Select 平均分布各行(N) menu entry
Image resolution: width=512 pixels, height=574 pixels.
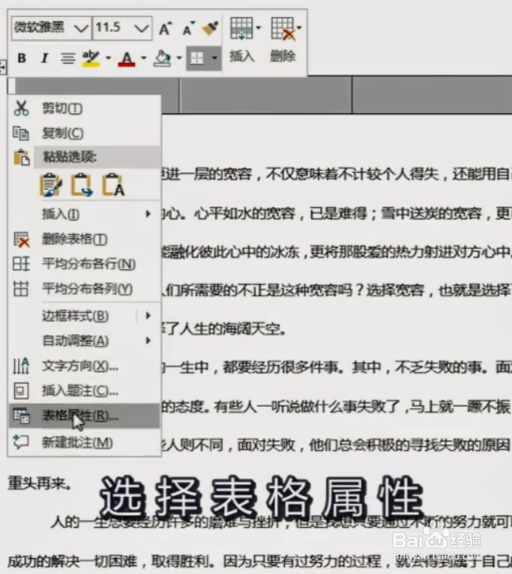tap(84, 264)
